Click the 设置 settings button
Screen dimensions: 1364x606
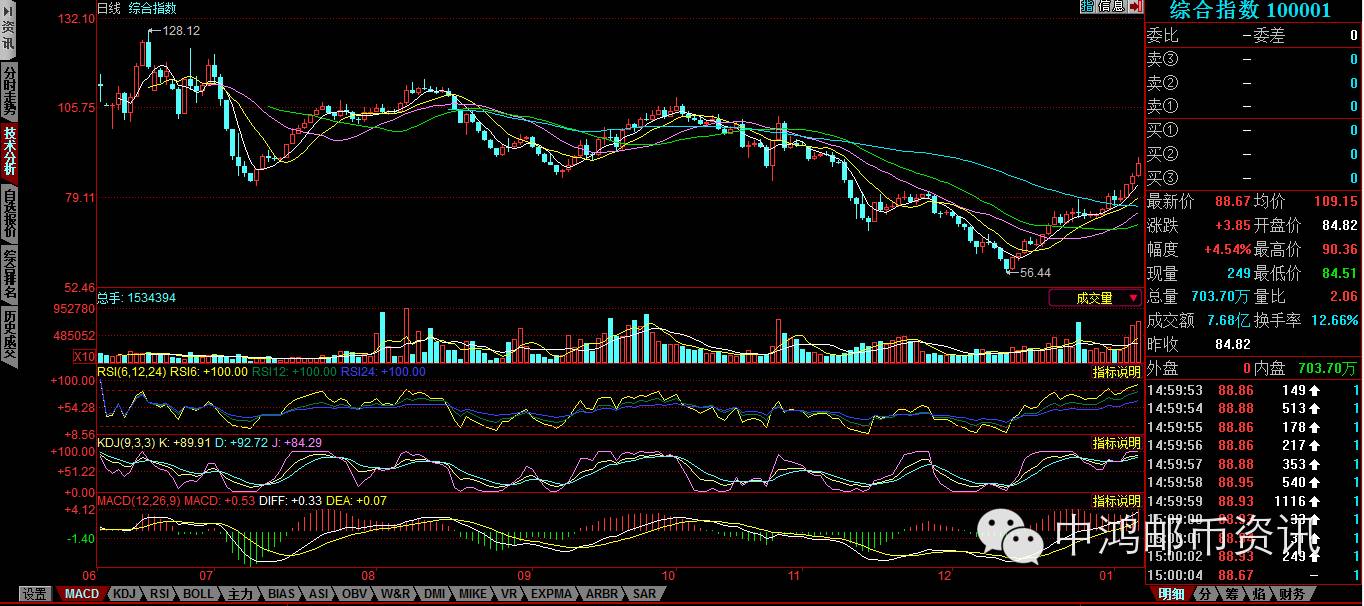(x=35, y=594)
